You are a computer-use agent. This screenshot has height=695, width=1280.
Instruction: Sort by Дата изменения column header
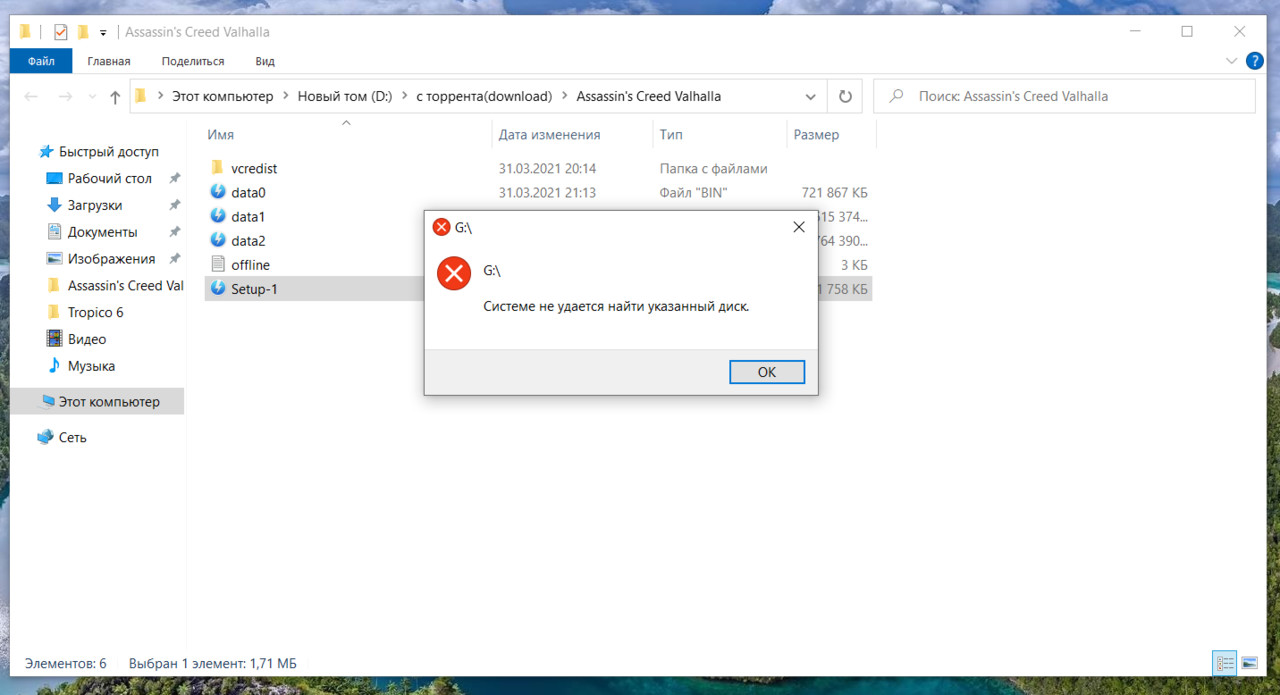(x=549, y=134)
